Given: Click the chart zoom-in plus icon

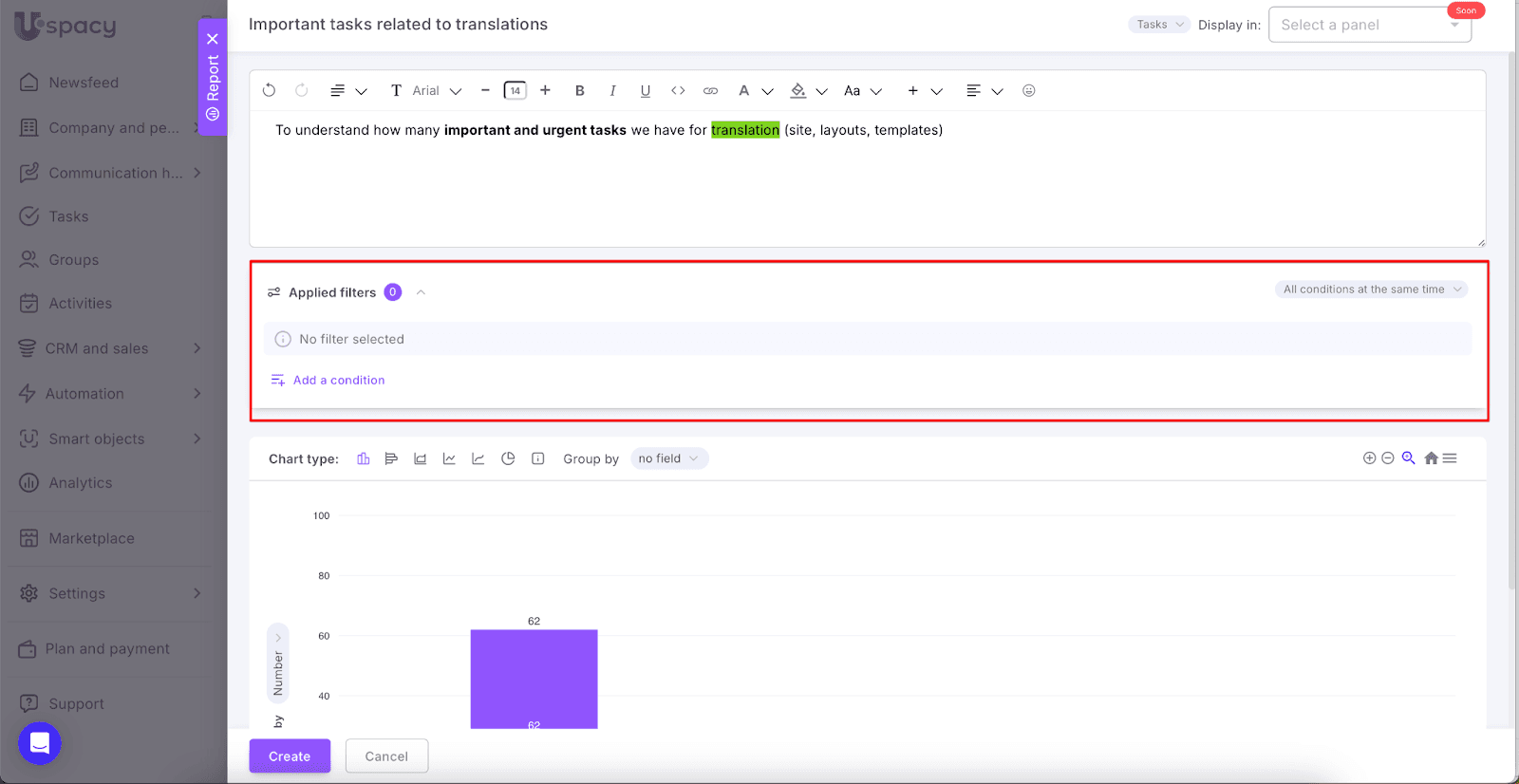Looking at the screenshot, I should click(x=1369, y=458).
